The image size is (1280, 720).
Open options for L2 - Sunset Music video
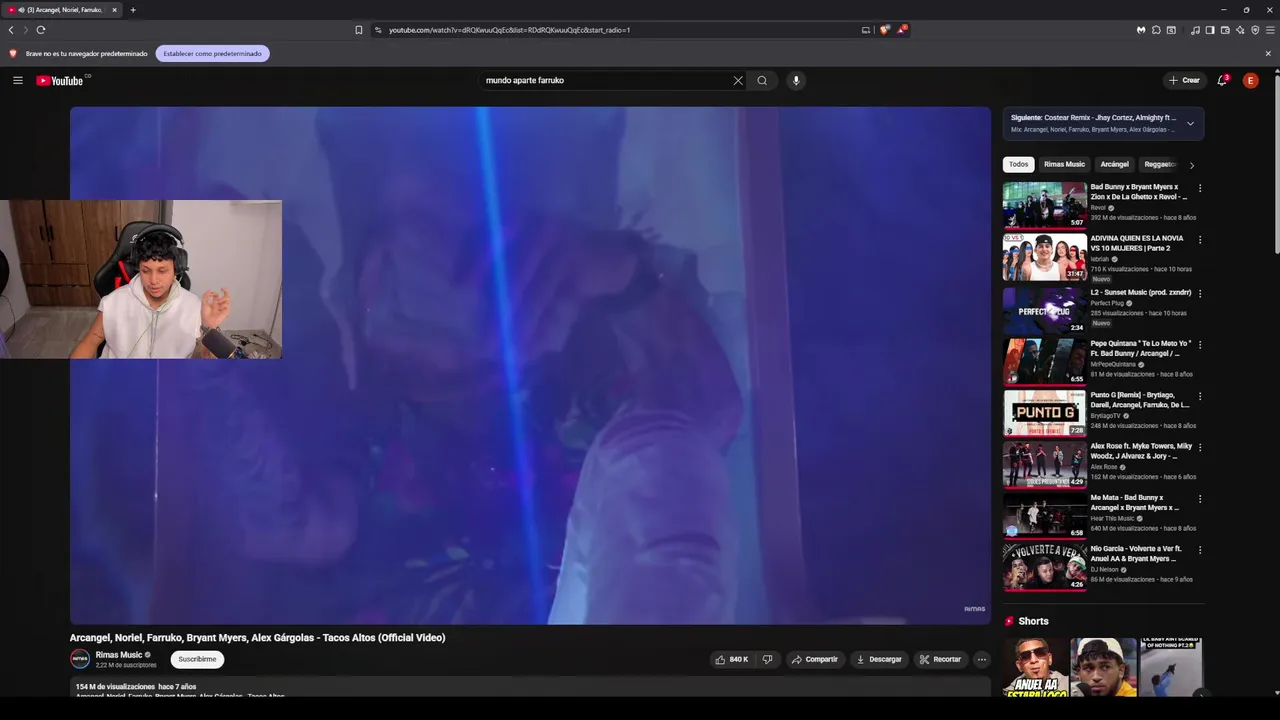pyautogui.click(x=1200, y=293)
